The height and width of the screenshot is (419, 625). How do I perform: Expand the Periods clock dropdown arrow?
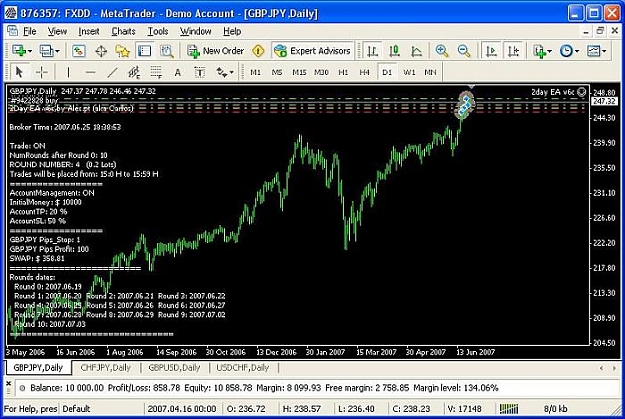(x=577, y=51)
